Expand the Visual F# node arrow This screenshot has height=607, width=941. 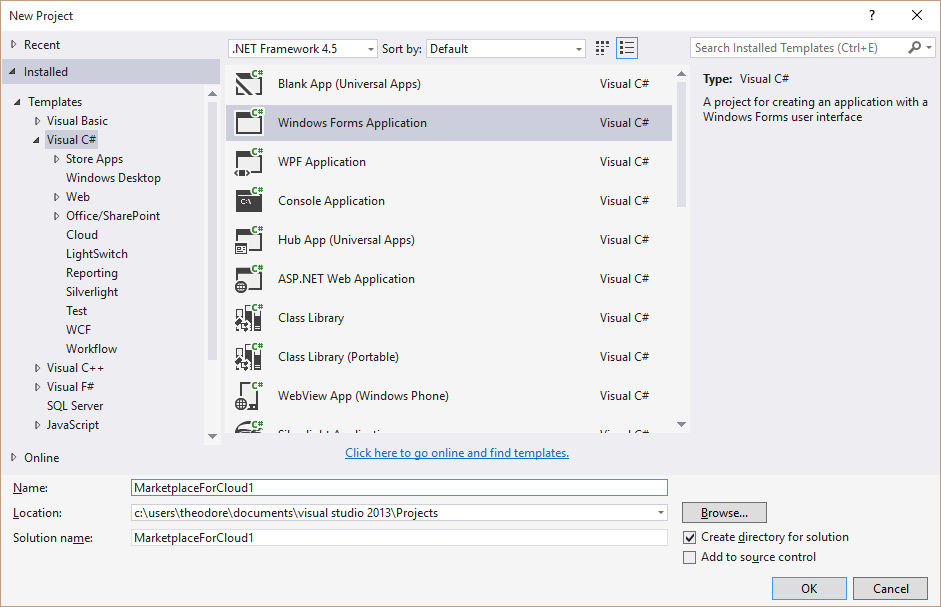click(x=37, y=387)
